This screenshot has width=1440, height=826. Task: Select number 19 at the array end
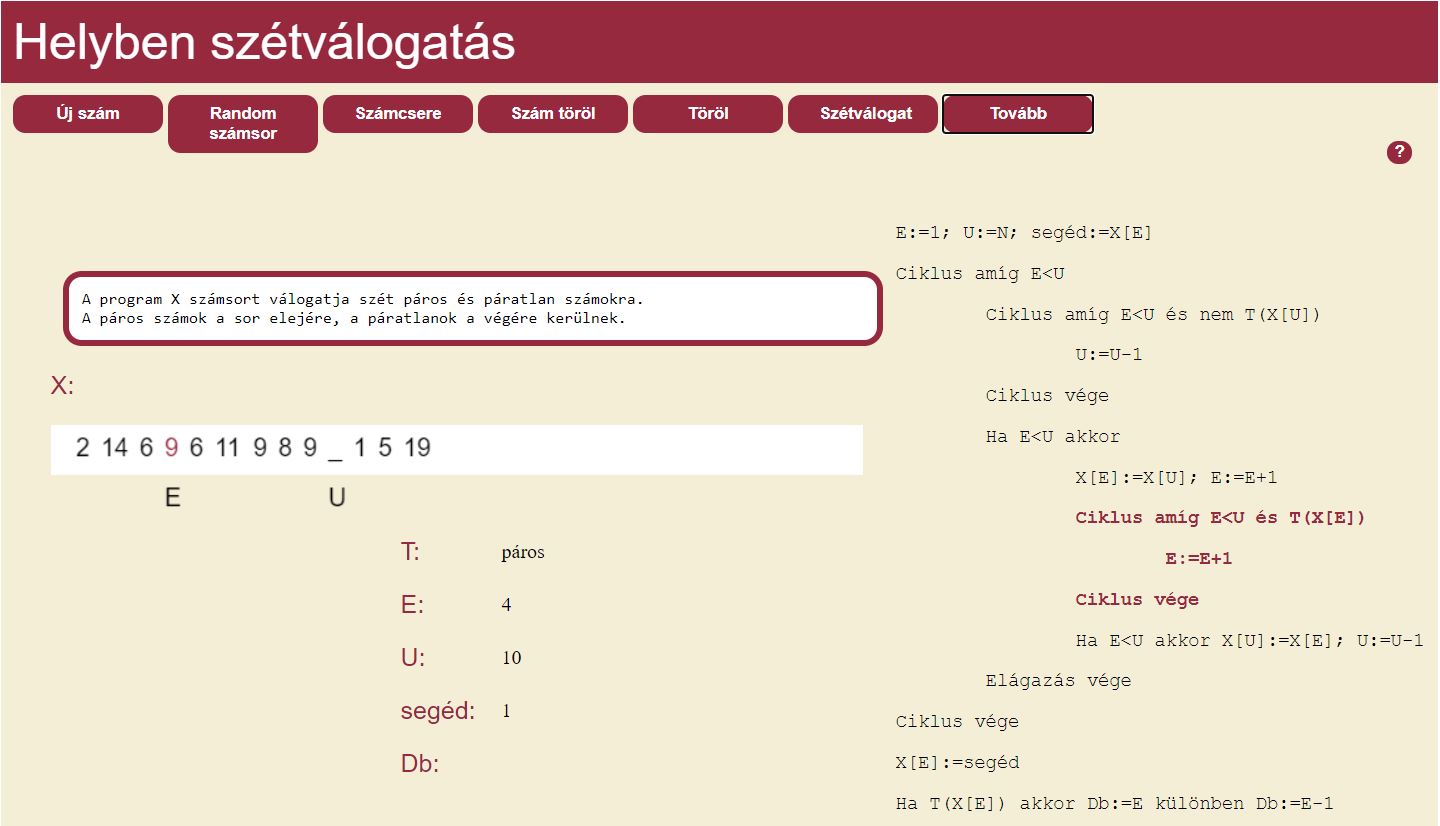(417, 448)
